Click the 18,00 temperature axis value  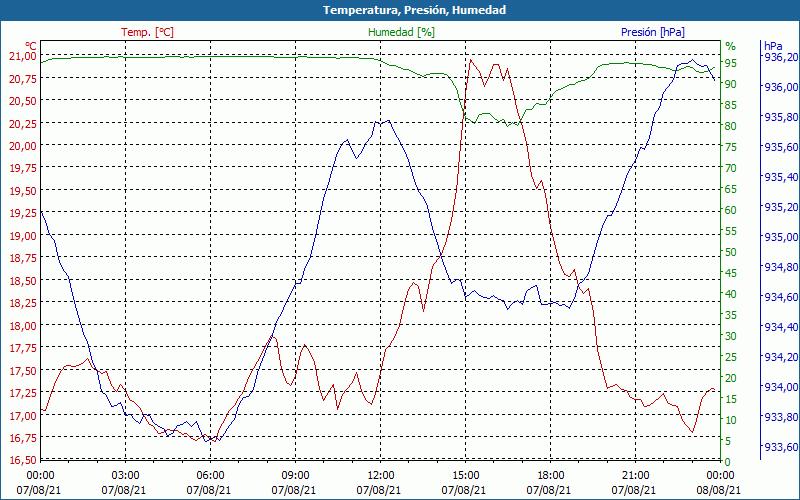point(23,325)
